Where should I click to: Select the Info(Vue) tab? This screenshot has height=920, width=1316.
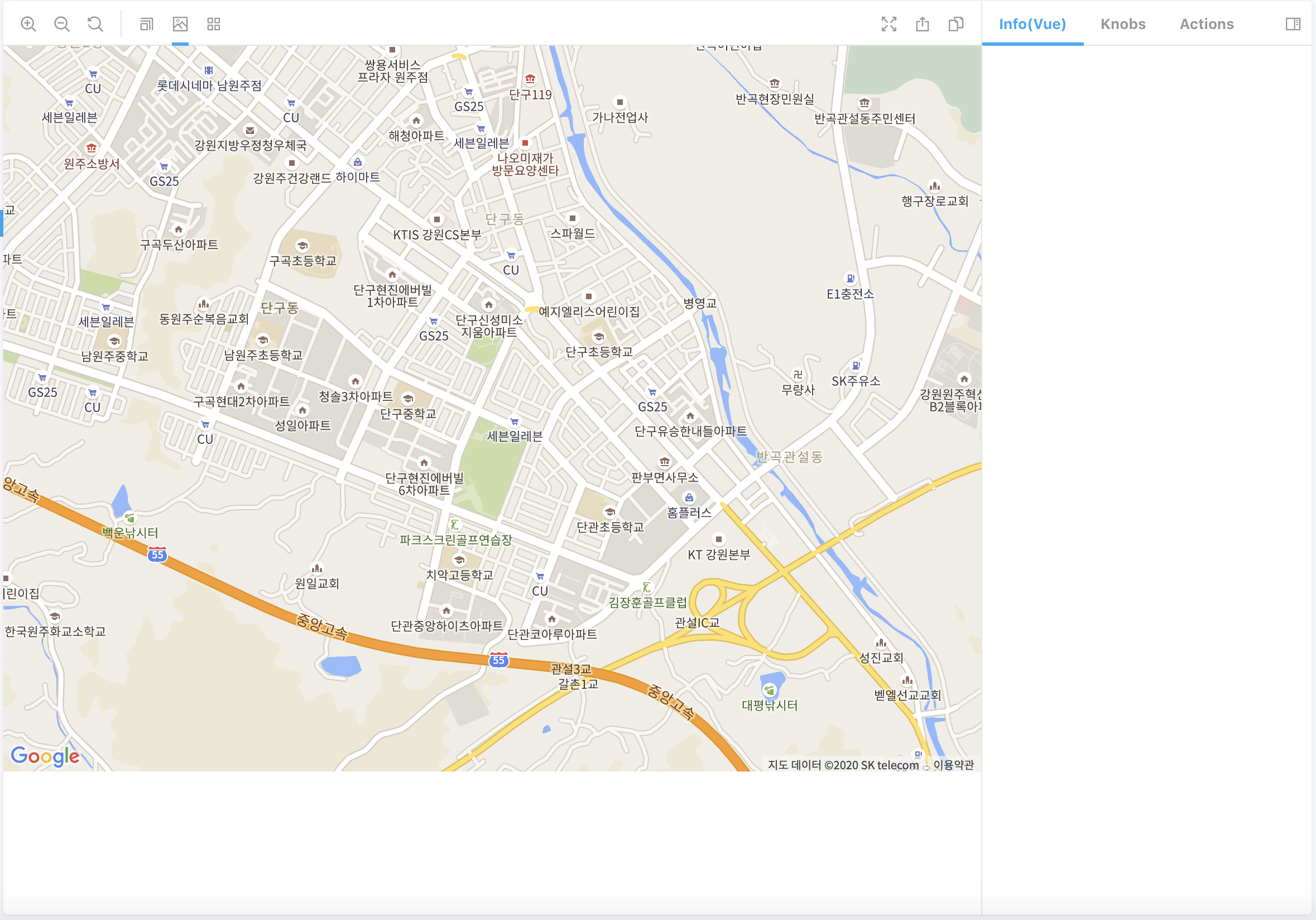coord(1032,24)
